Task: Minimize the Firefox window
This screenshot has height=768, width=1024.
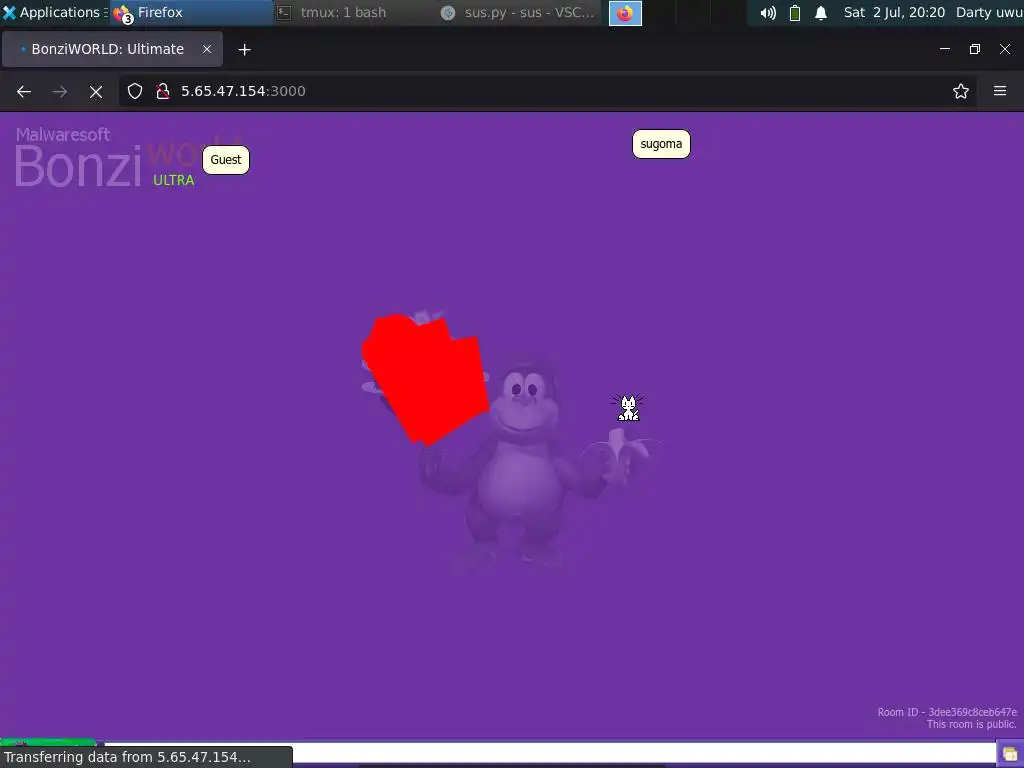Action: tap(945, 49)
